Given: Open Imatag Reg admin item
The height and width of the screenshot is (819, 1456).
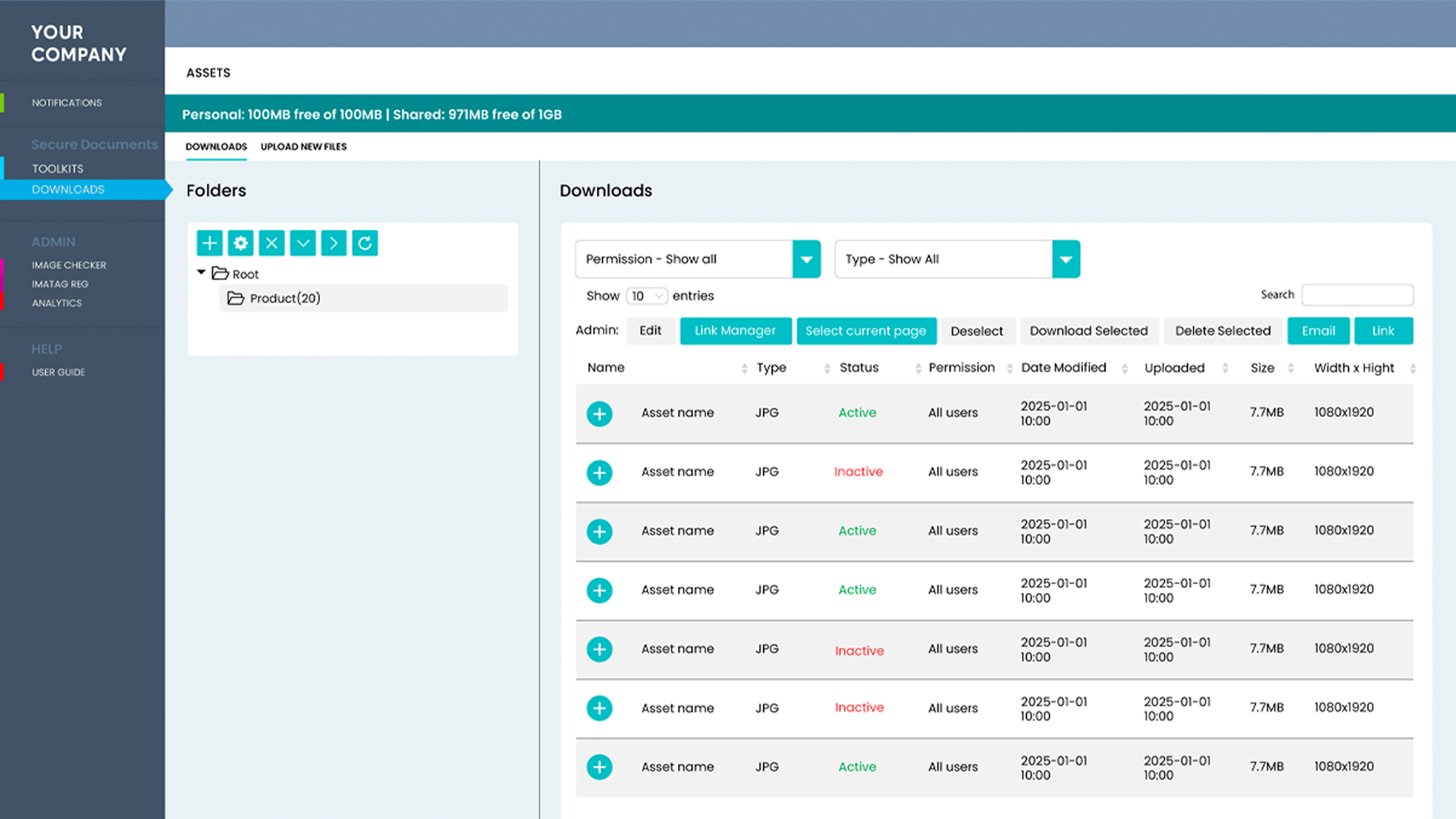Looking at the screenshot, I should pyautogui.click(x=60, y=284).
